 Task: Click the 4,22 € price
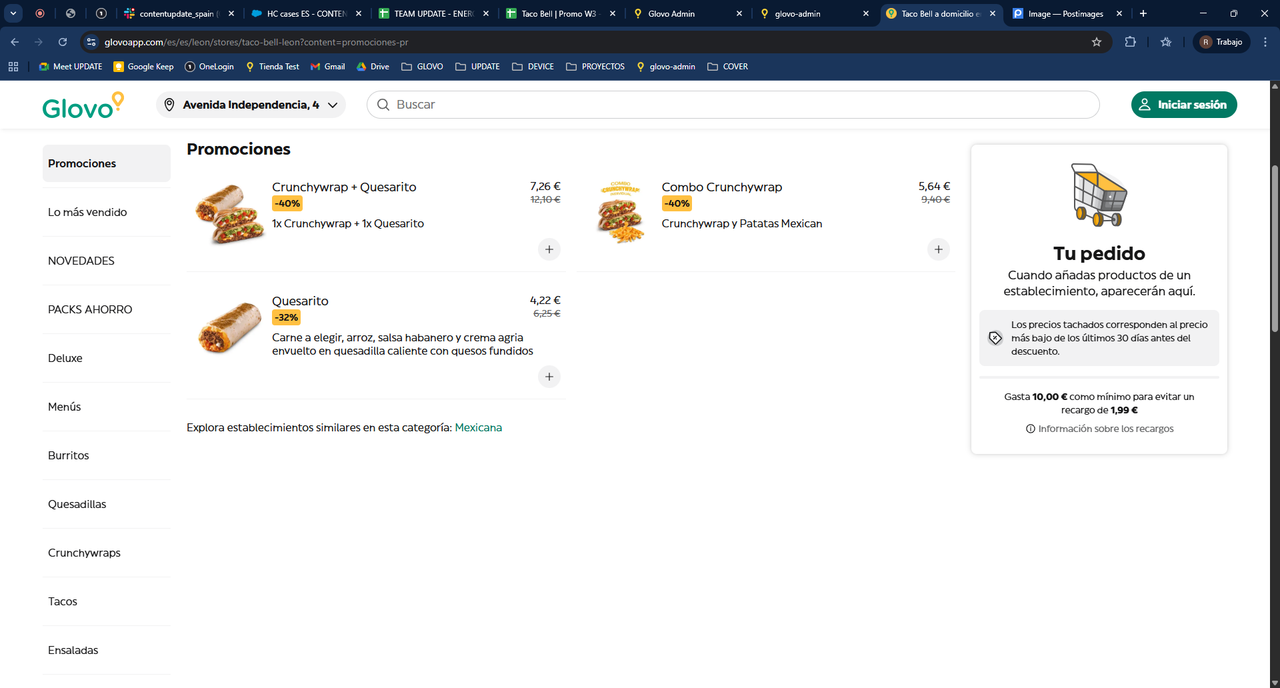pos(545,300)
